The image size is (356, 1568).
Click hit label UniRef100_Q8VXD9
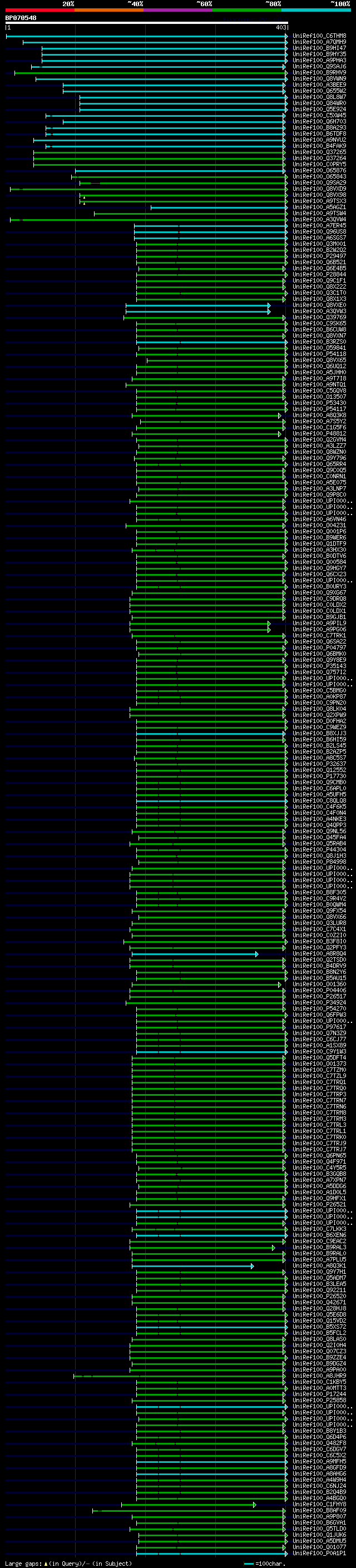click(319, 189)
